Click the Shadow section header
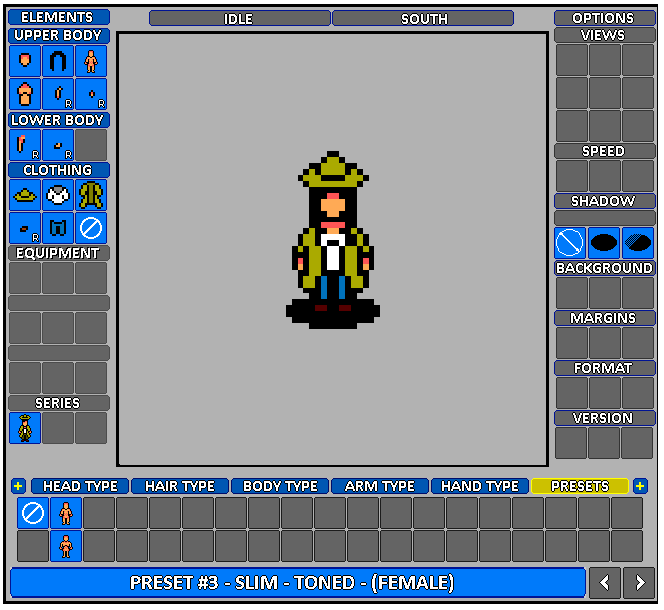 tap(605, 201)
